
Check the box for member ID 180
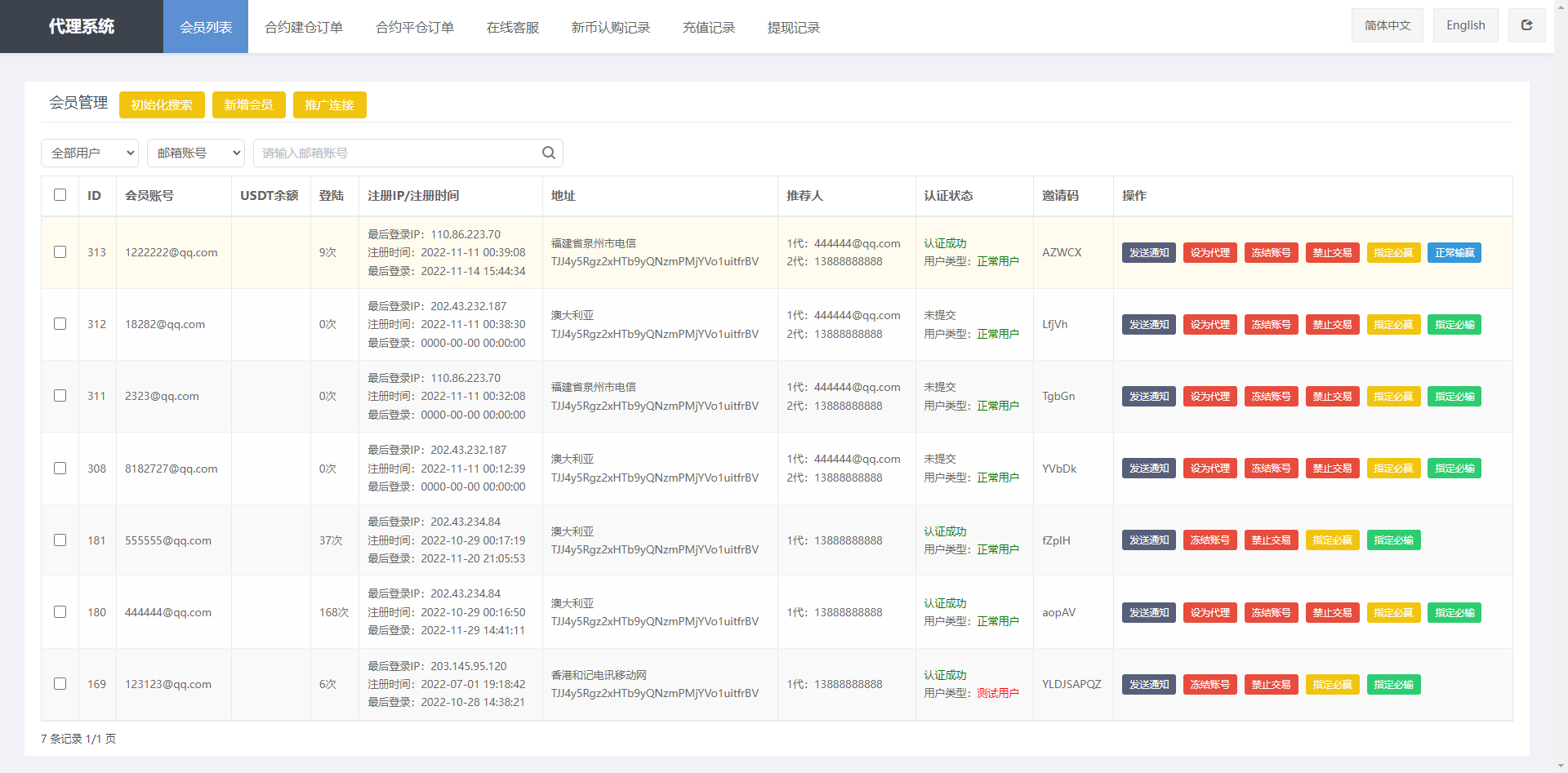pos(60,612)
